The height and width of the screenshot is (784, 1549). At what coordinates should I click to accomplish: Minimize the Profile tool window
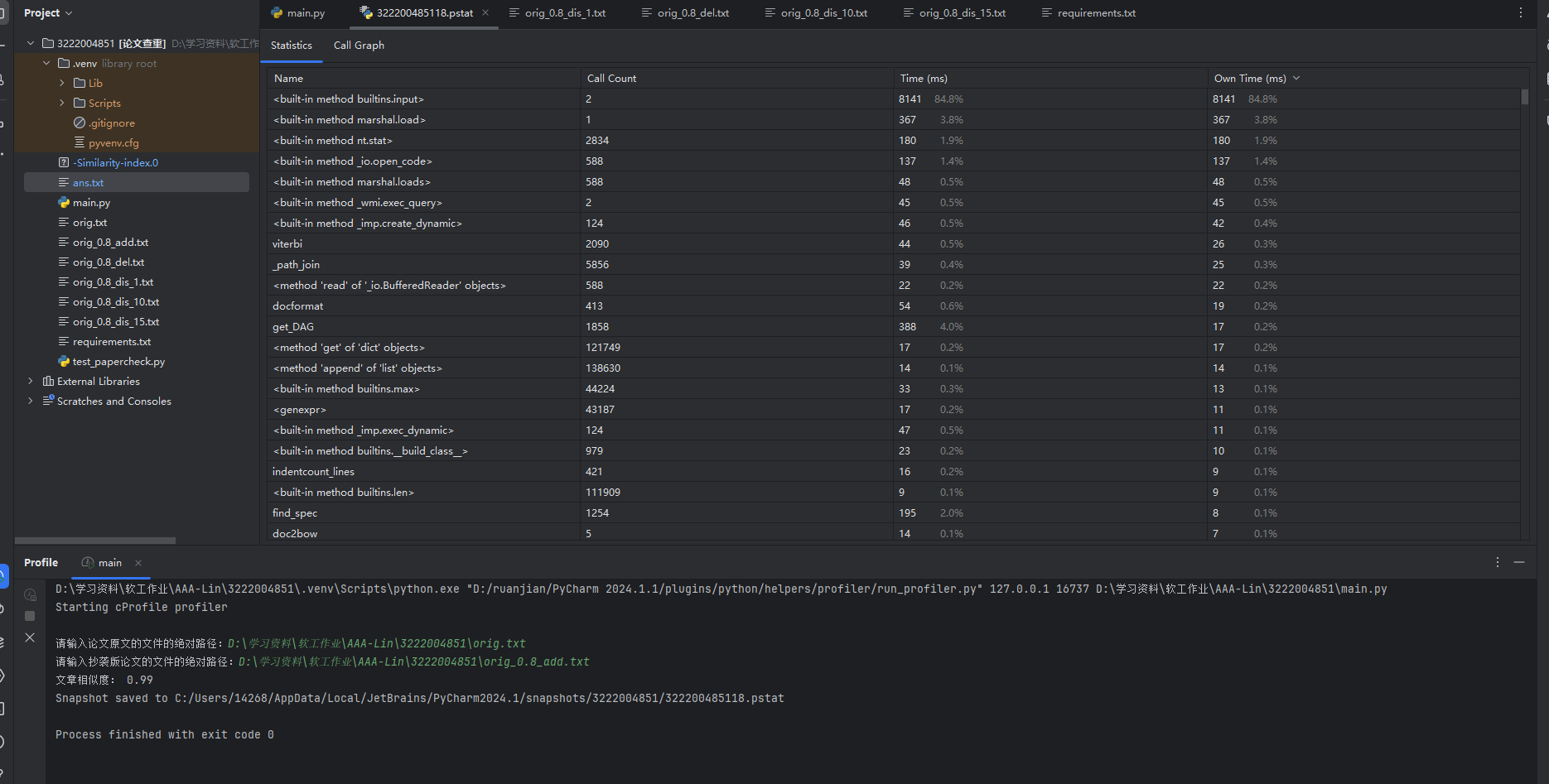pos(1519,562)
